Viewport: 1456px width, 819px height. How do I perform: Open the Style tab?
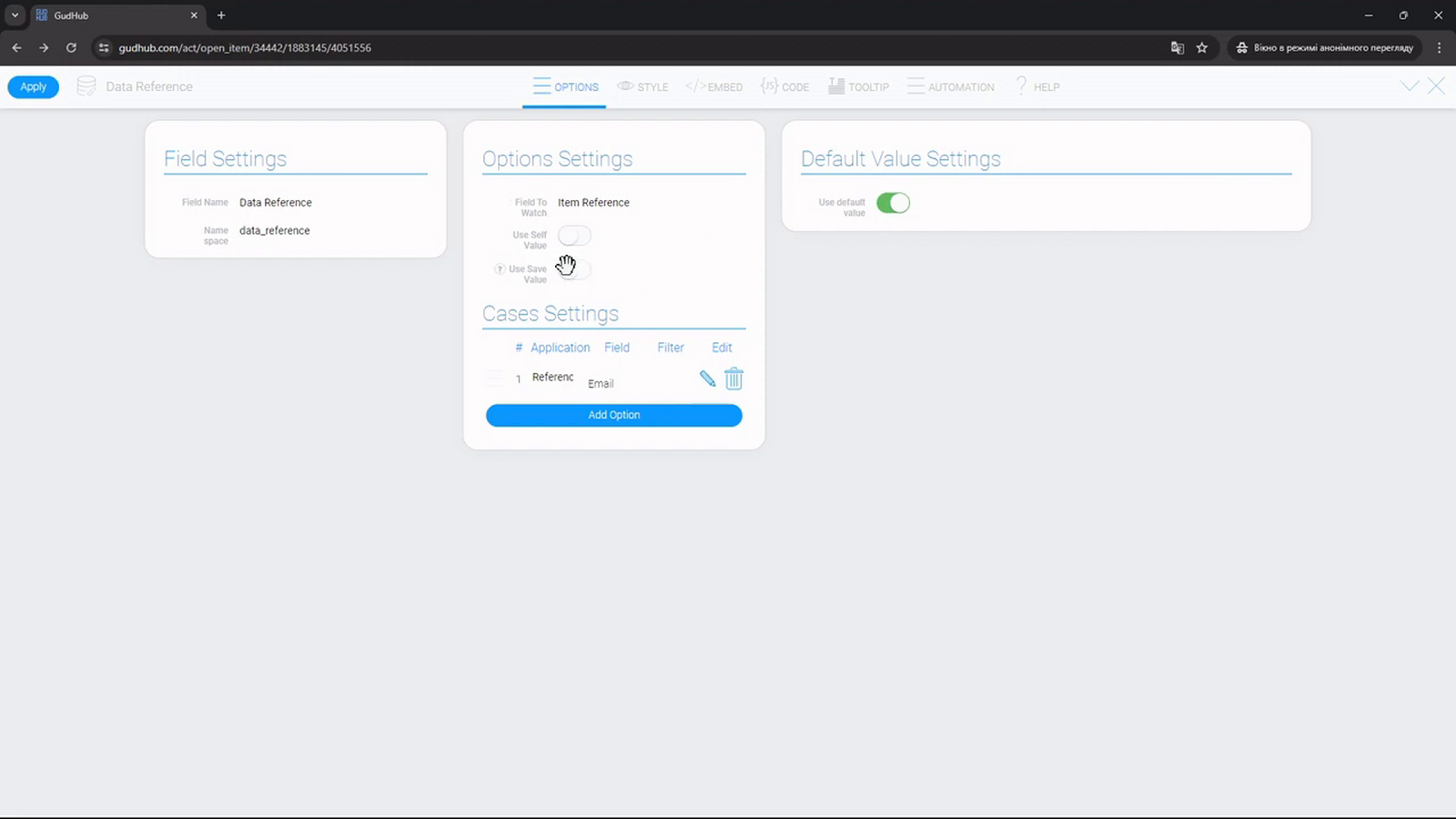click(x=642, y=86)
